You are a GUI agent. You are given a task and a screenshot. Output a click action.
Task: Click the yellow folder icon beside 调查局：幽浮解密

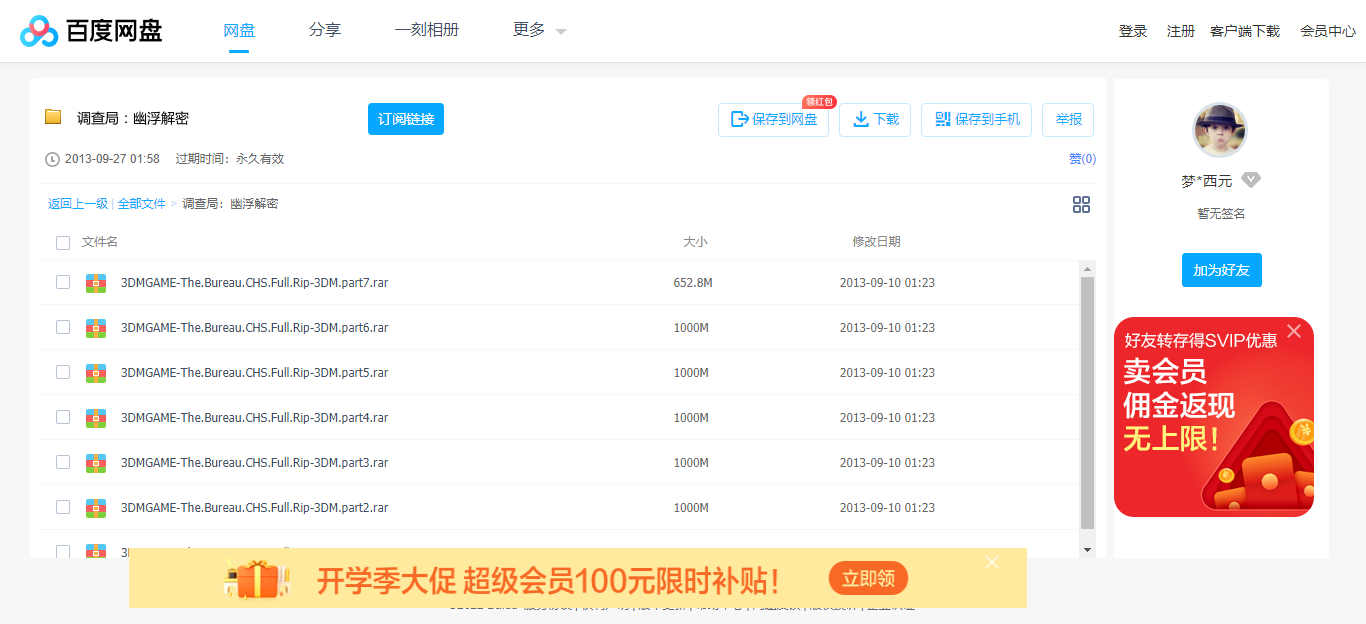(53, 116)
